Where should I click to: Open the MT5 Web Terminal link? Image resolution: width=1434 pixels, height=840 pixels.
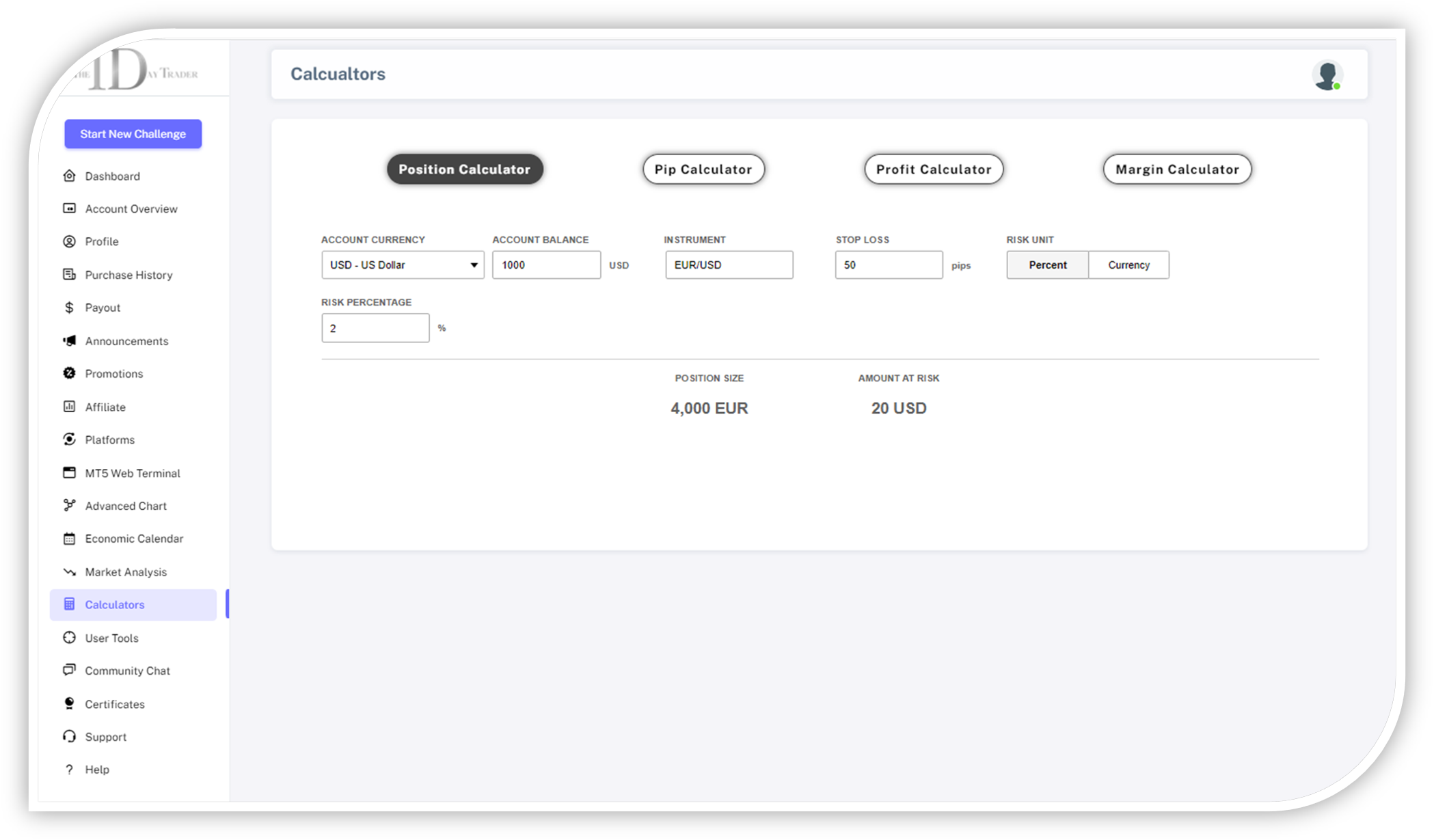pyautogui.click(x=132, y=473)
